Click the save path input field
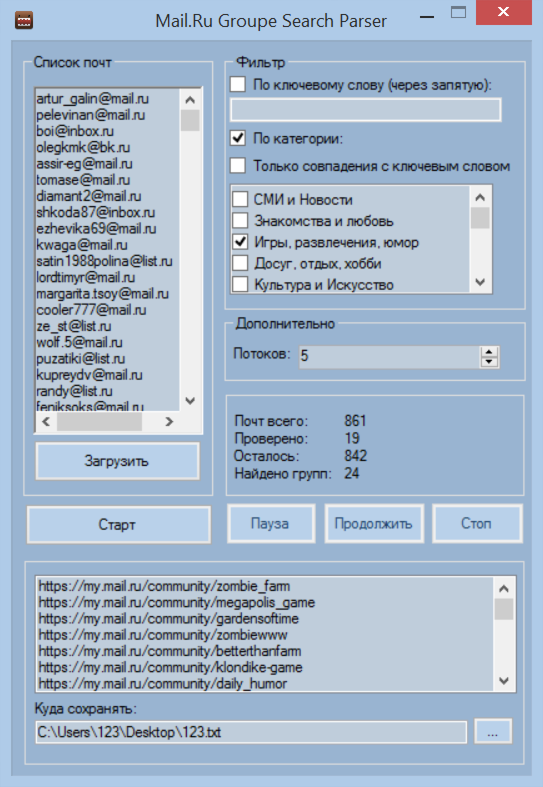The image size is (543, 787). [x=251, y=732]
